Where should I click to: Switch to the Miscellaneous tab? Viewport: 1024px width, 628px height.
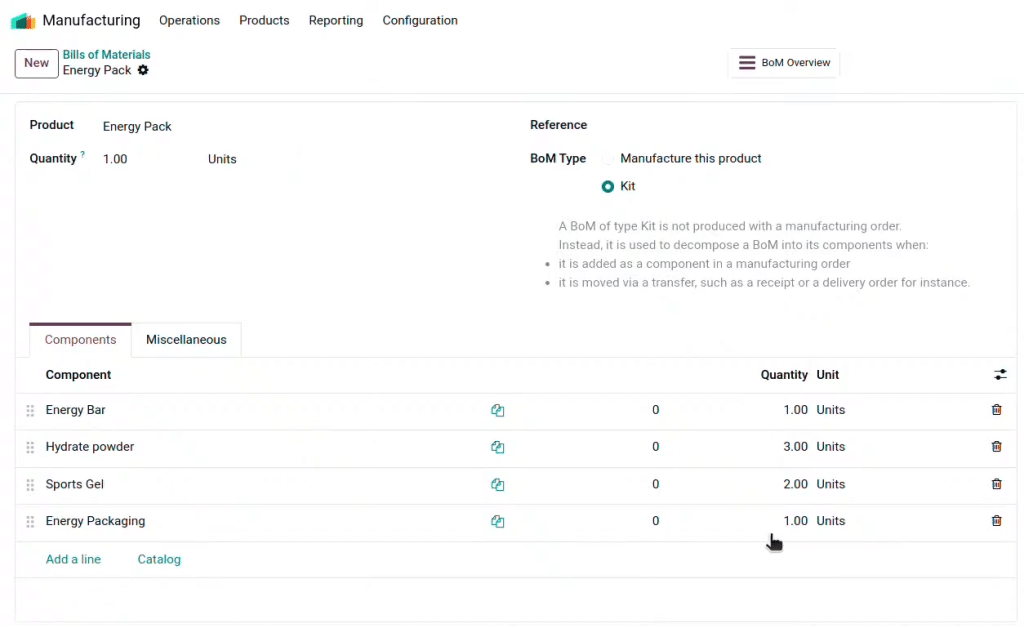coord(186,340)
